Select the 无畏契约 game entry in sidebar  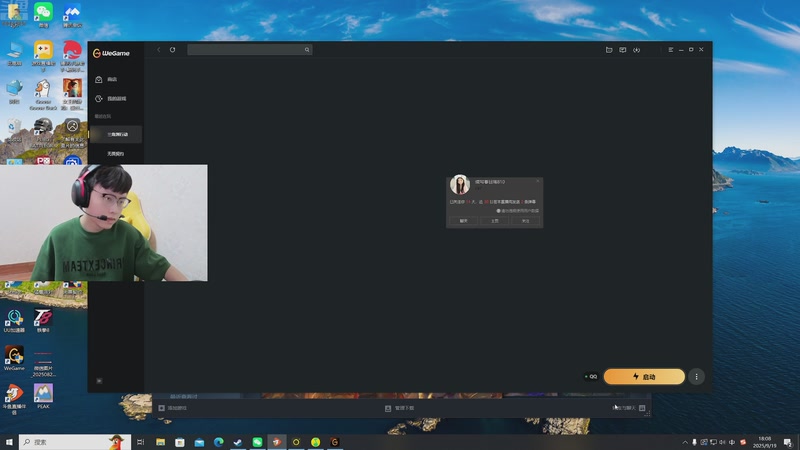coord(115,154)
